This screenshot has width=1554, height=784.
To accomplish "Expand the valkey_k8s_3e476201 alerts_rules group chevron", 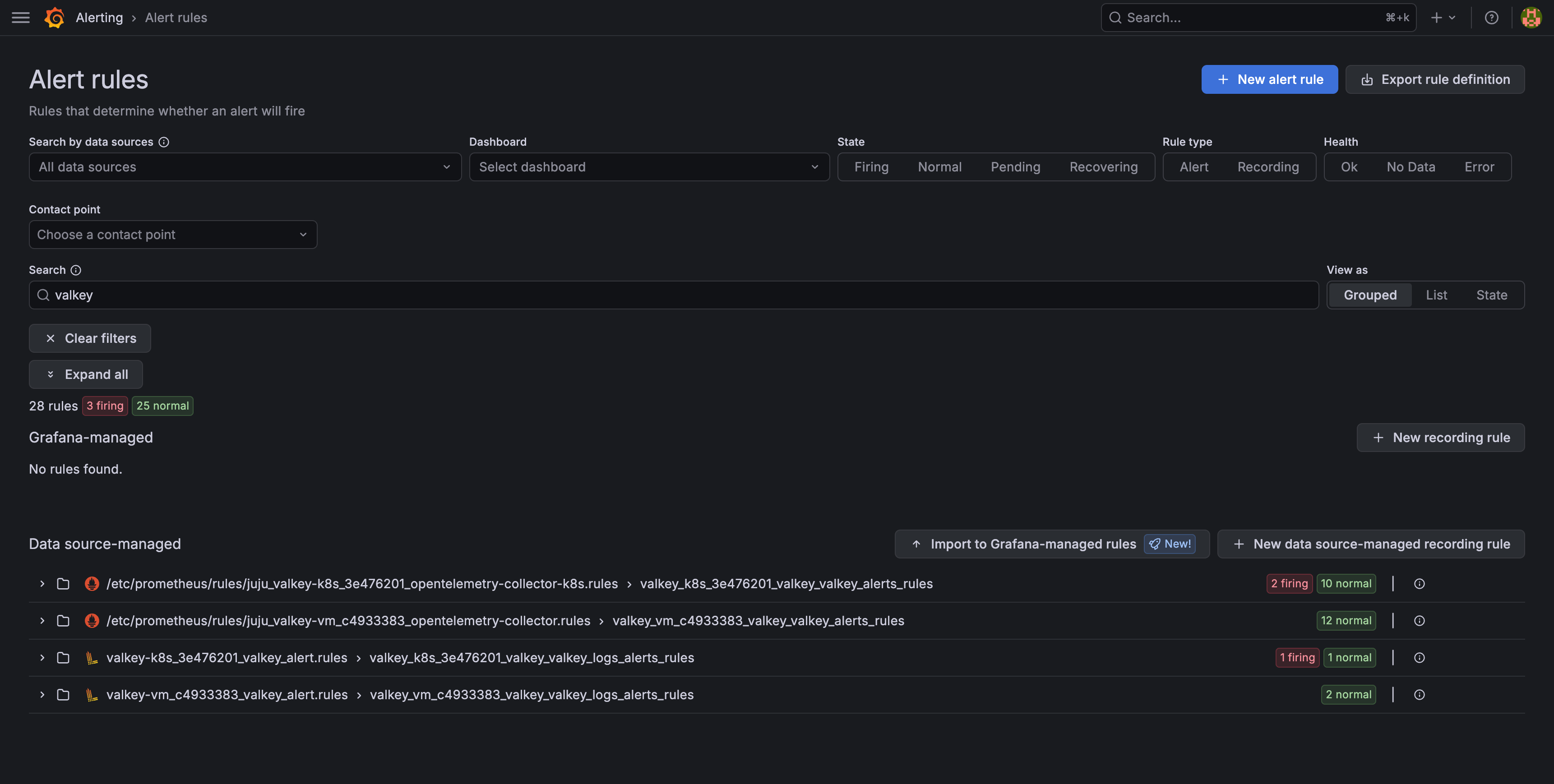I will point(42,584).
